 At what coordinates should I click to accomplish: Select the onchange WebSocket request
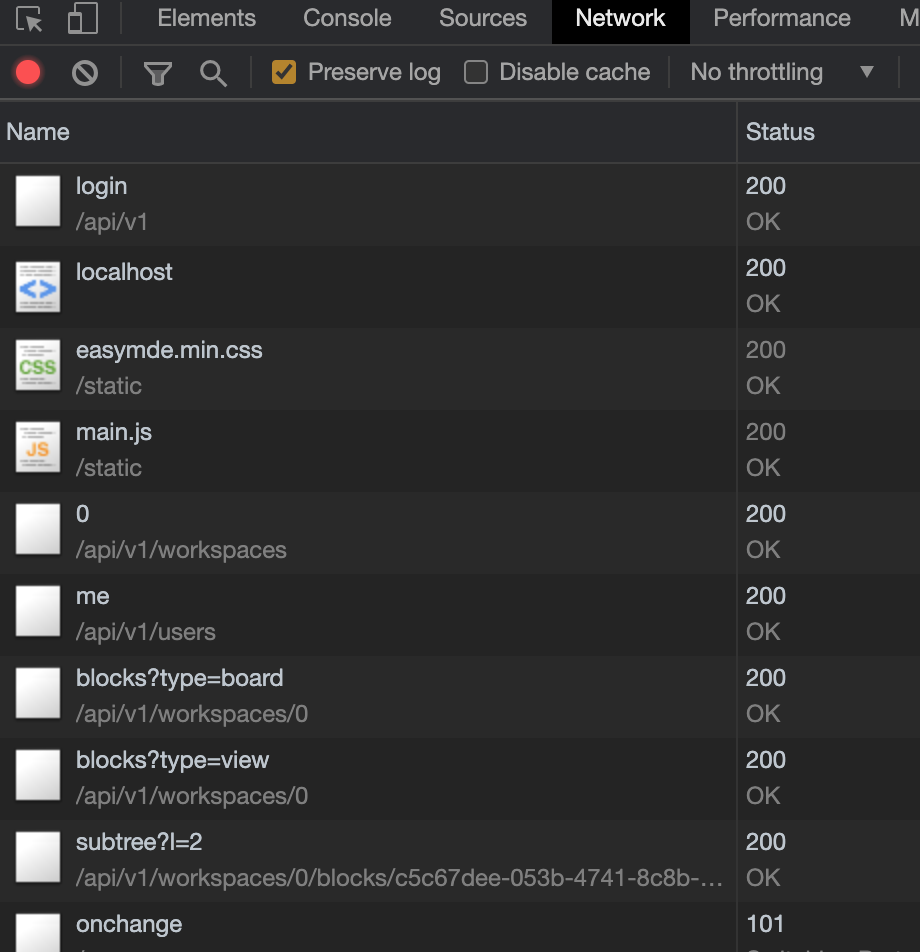pyautogui.click(x=129, y=924)
